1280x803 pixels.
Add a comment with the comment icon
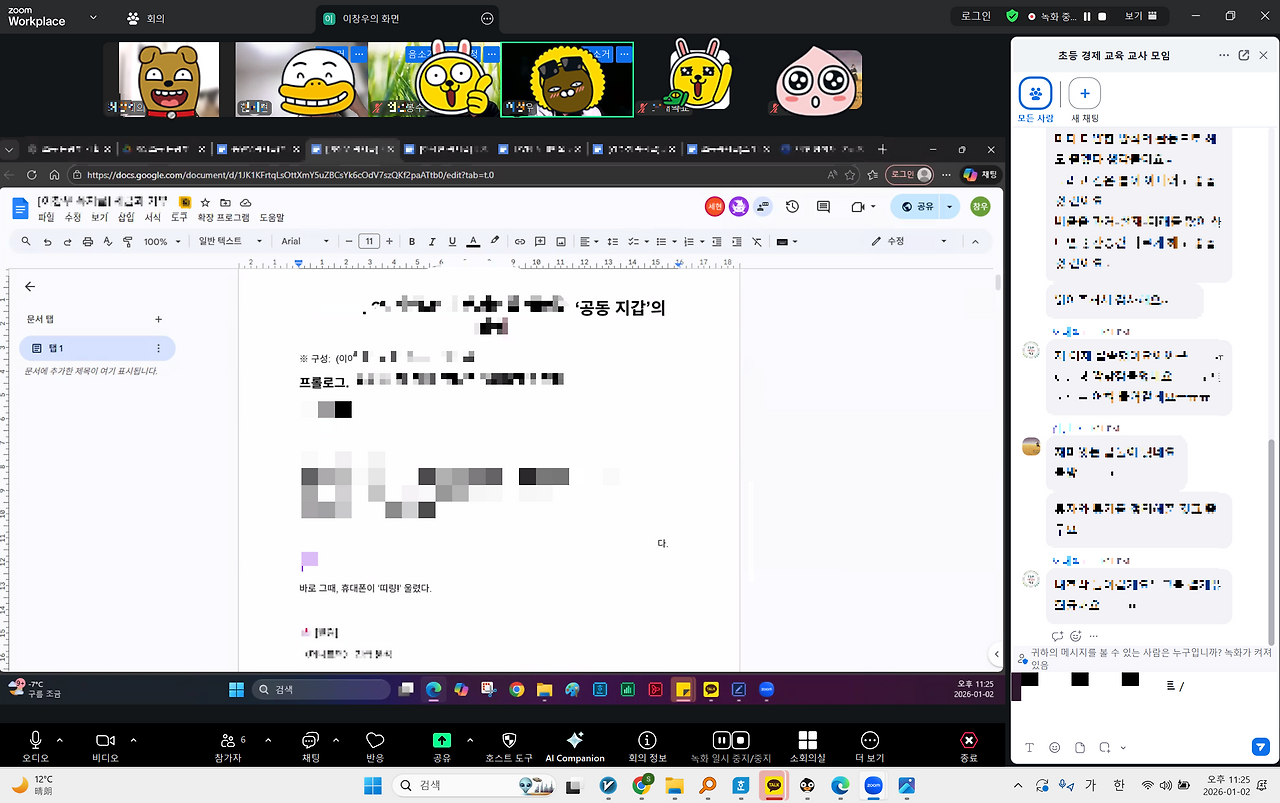click(540, 240)
